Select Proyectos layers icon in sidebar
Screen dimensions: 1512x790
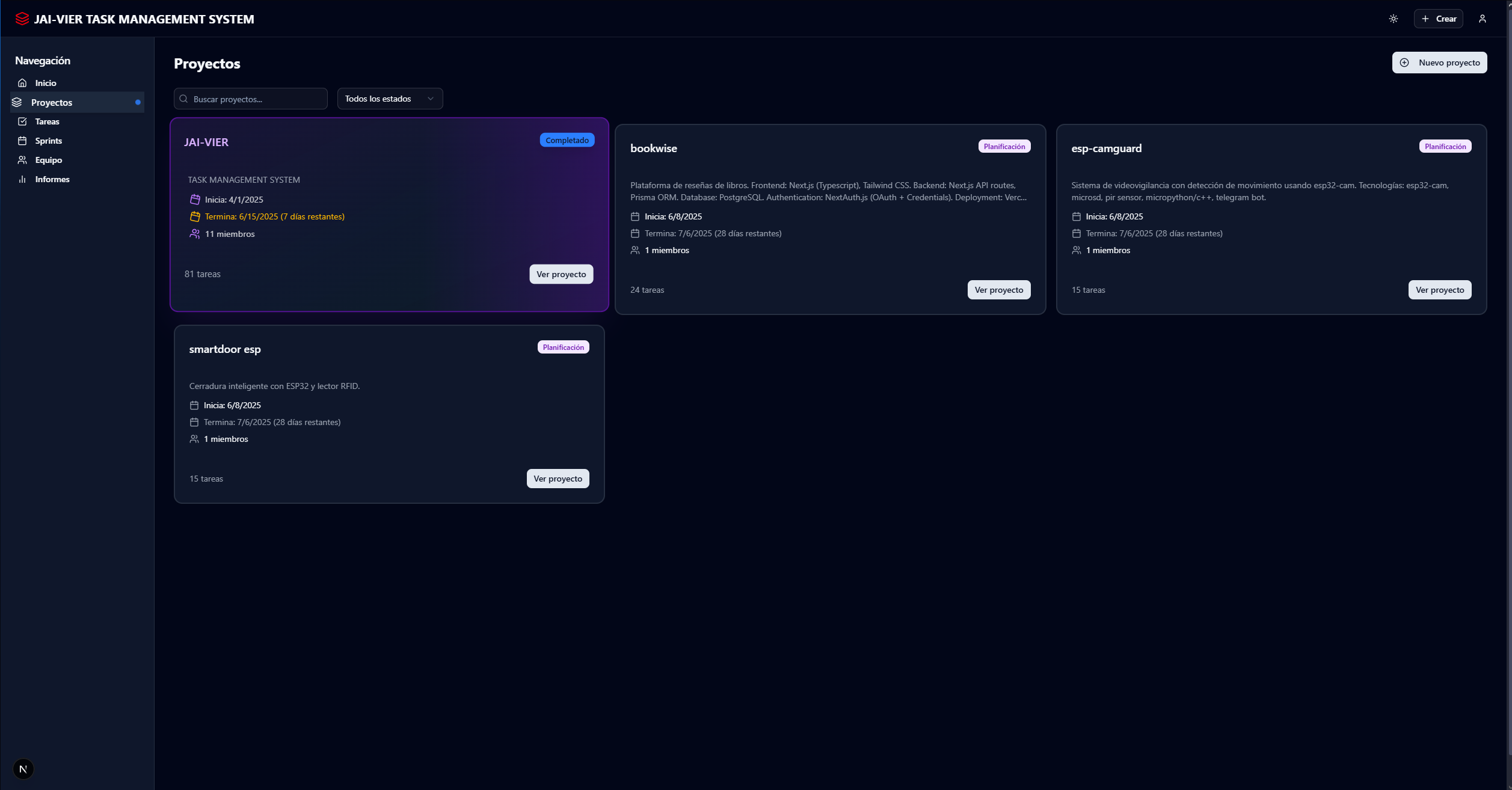point(17,102)
